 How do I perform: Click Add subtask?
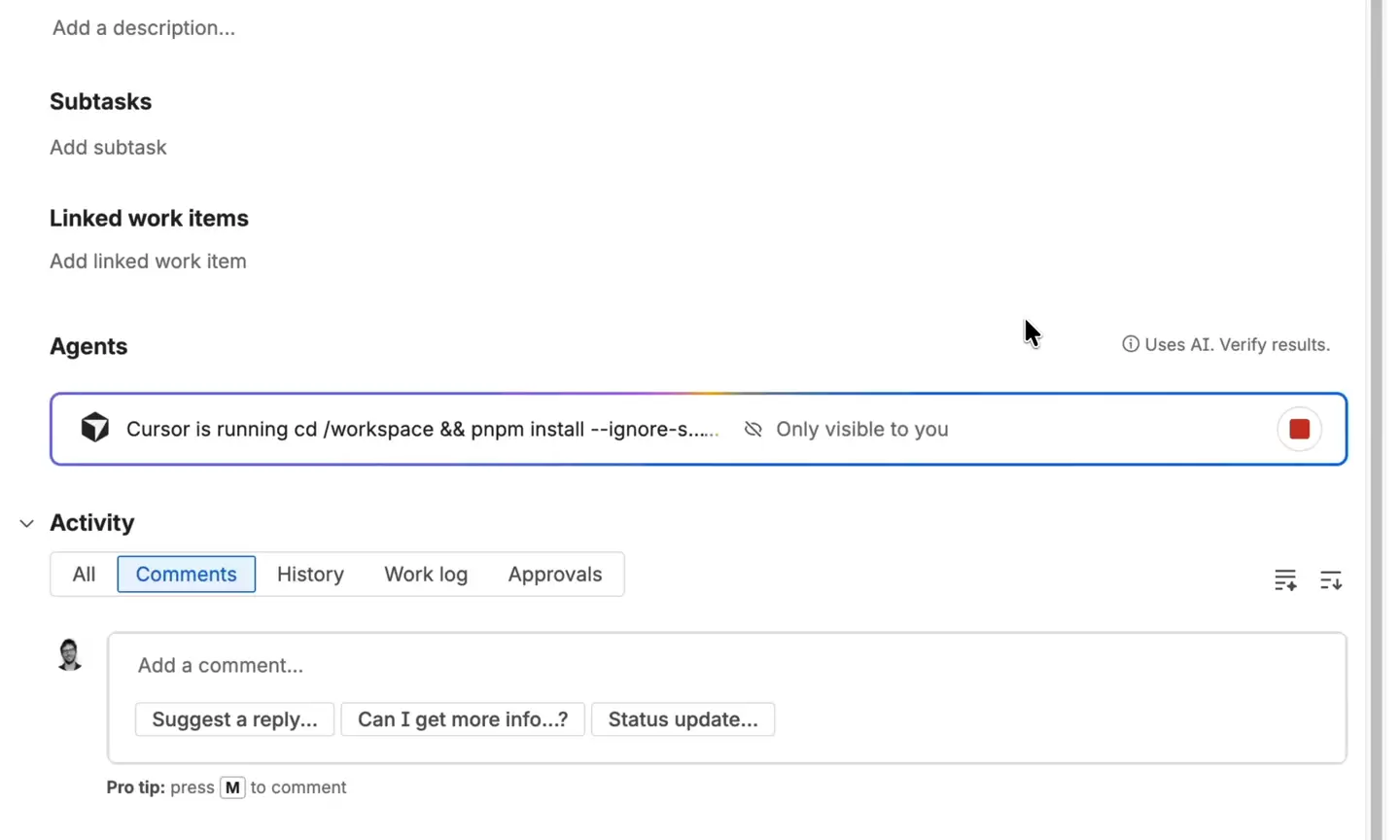click(108, 147)
